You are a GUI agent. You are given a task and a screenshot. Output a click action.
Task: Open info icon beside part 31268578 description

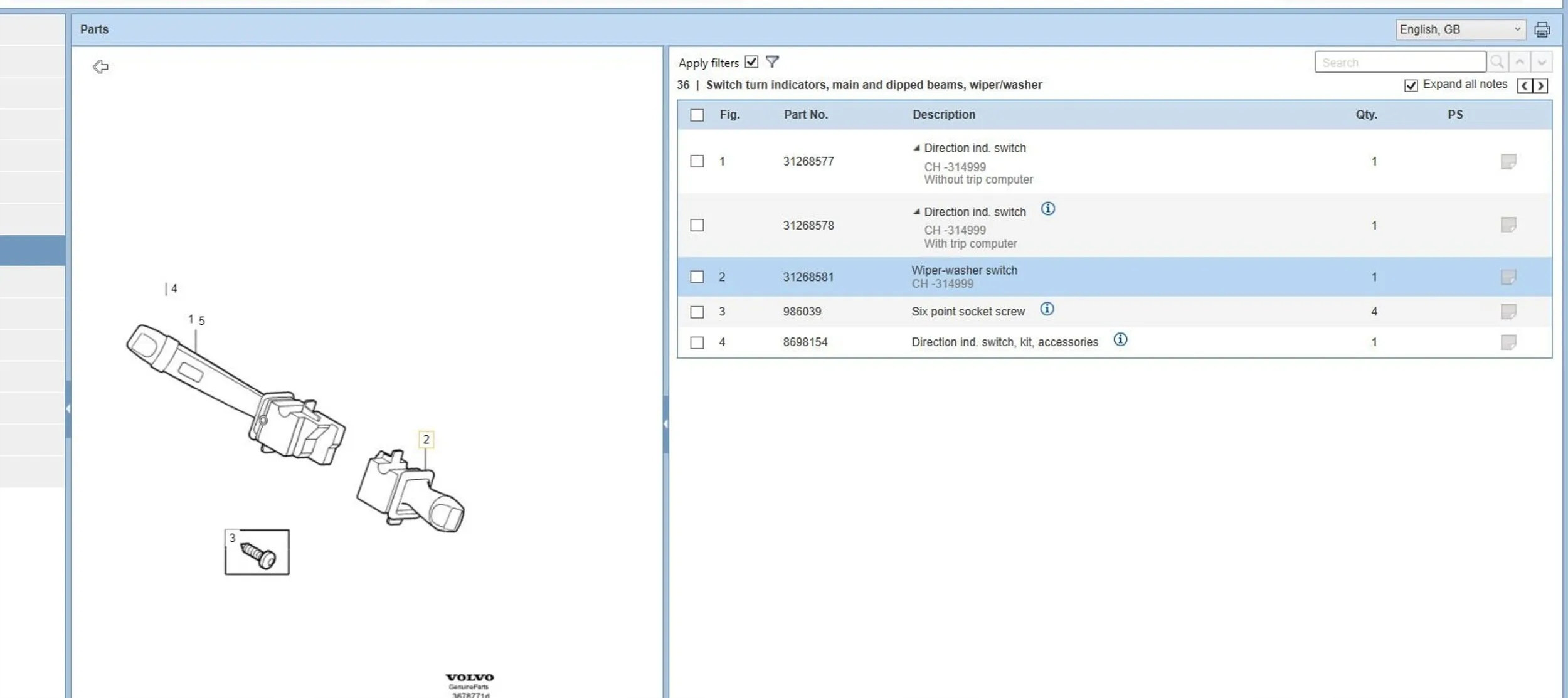(x=1048, y=209)
